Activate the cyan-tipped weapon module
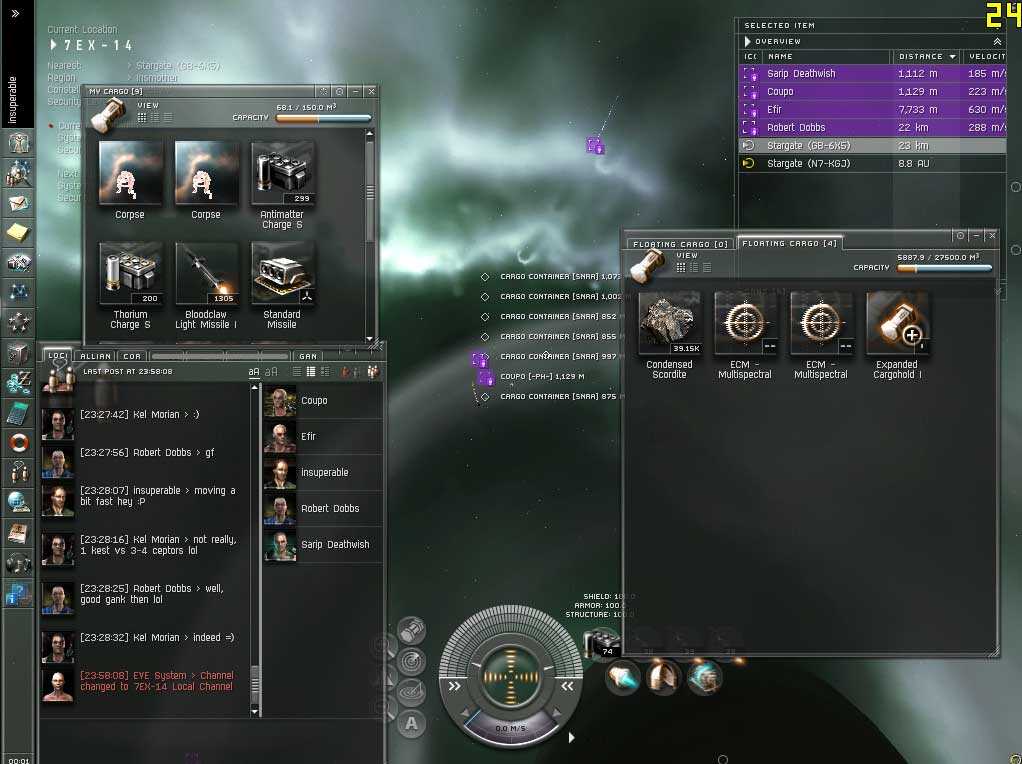This screenshot has height=764, width=1022. point(622,678)
